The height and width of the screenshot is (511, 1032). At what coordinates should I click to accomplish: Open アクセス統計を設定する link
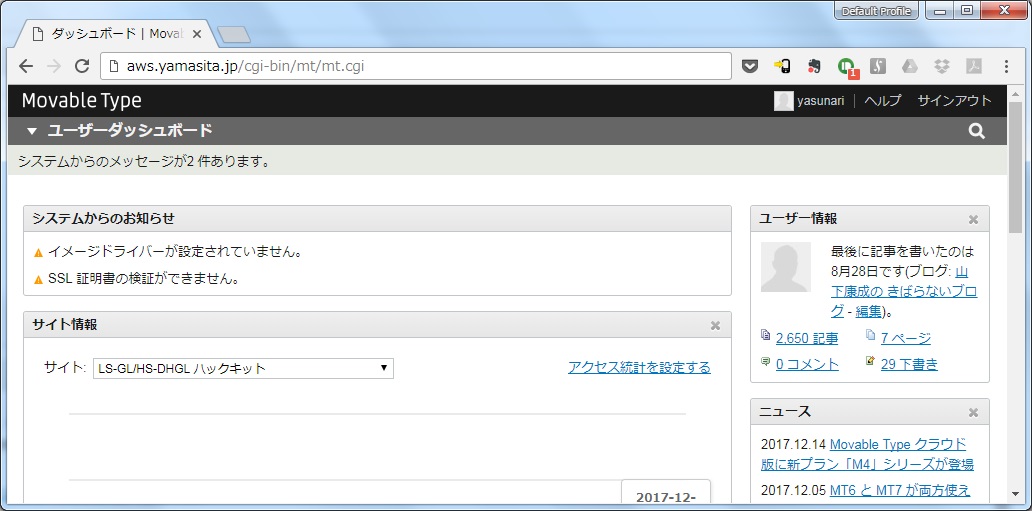(x=639, y=367)
